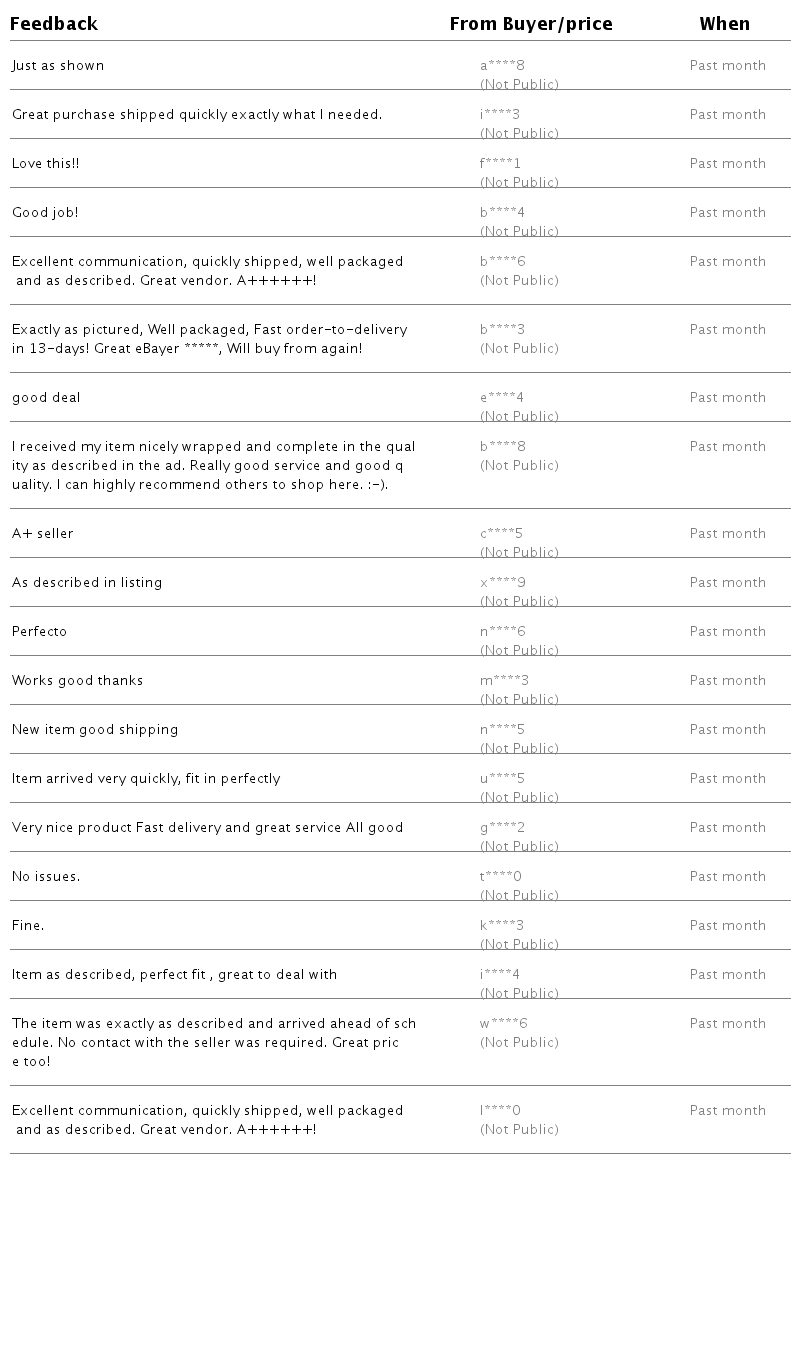
Task: Open buyer a****8's profile link
Action: click(502, 66)
